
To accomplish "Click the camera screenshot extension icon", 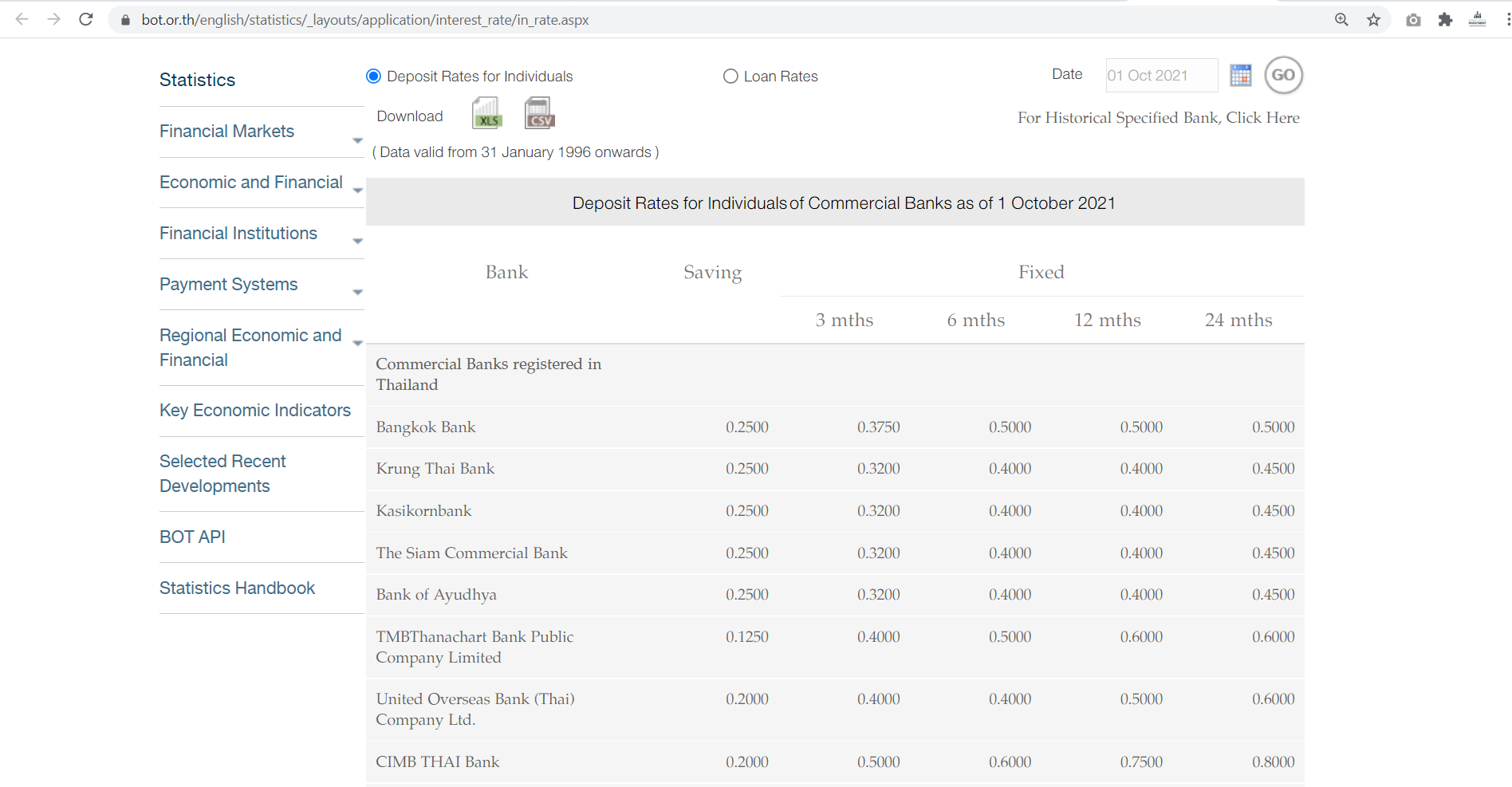I will (1413, 20).
